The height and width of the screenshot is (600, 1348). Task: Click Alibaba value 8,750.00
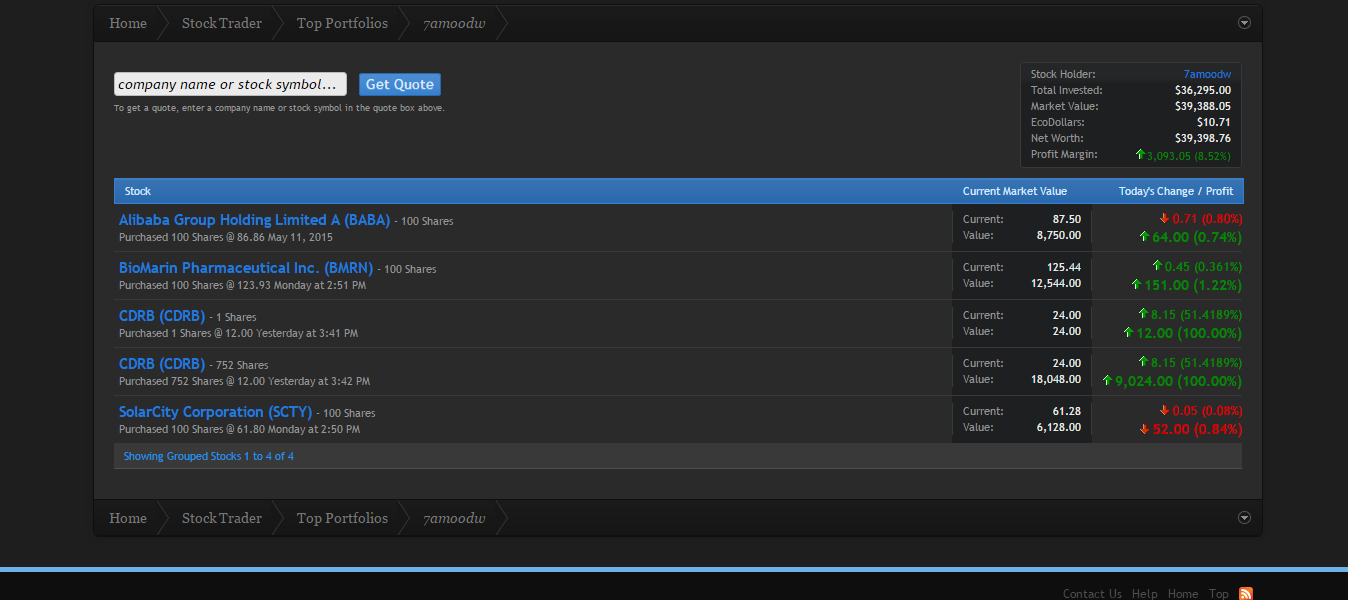tap(1058, 235)
